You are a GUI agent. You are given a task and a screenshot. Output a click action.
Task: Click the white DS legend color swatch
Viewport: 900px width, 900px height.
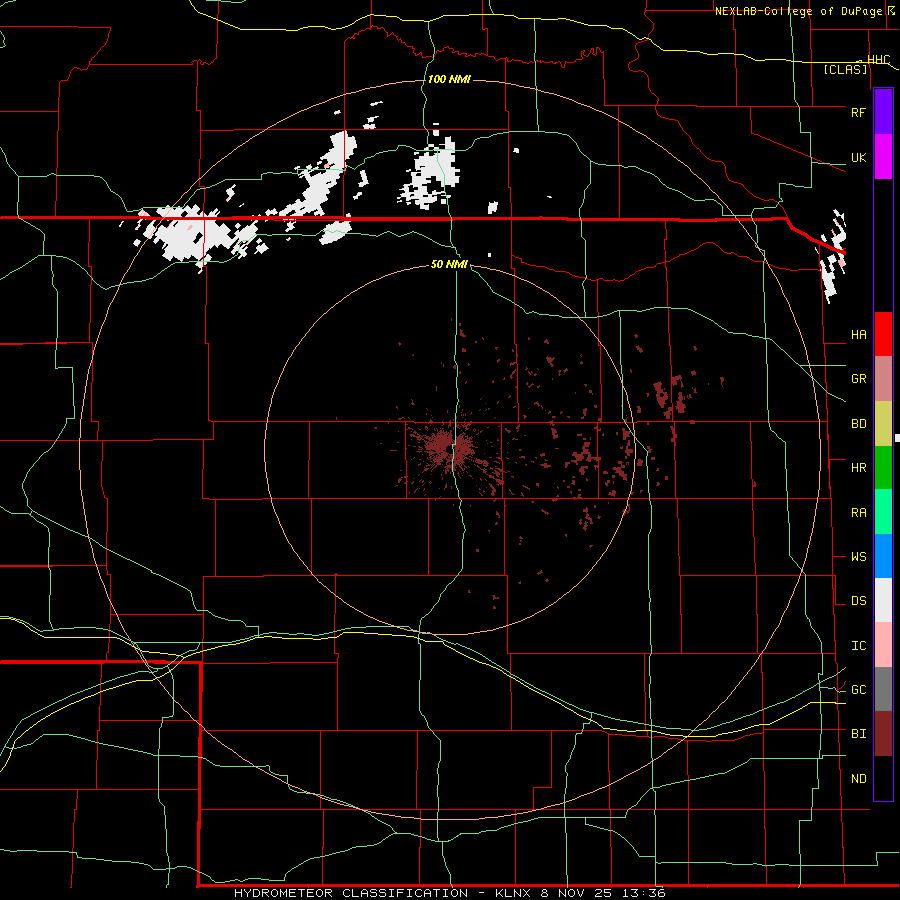[x=883, y=600]
